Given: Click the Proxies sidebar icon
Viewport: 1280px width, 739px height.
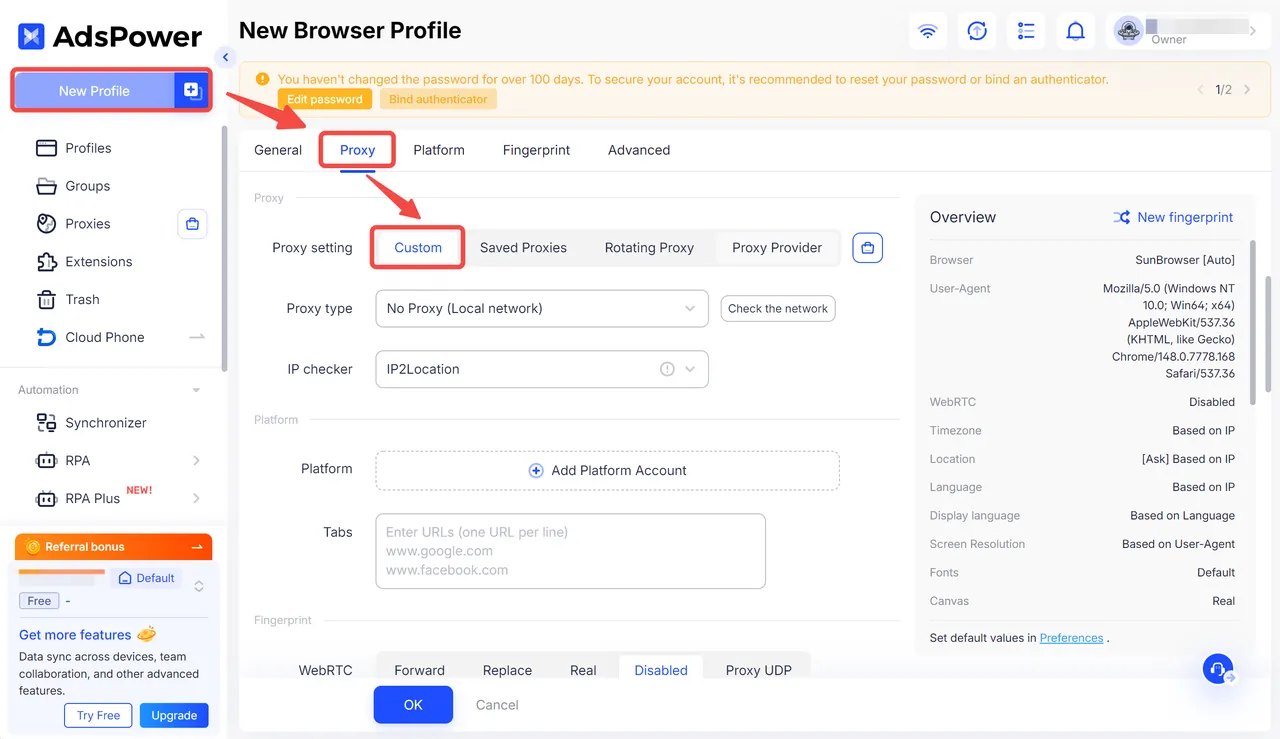Looking at the screenshot, I should pos(46,224).
